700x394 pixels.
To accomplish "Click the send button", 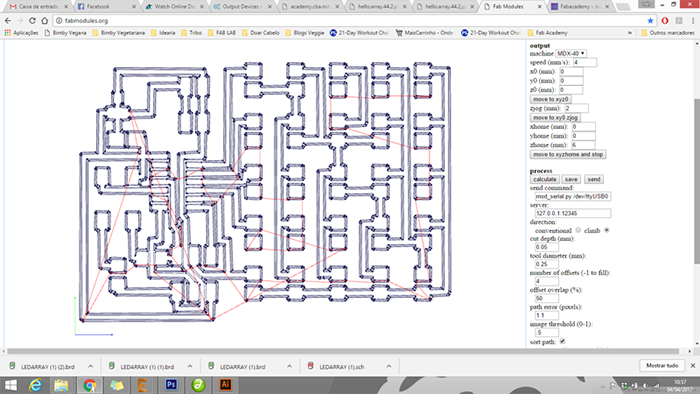I will point(594,179).
